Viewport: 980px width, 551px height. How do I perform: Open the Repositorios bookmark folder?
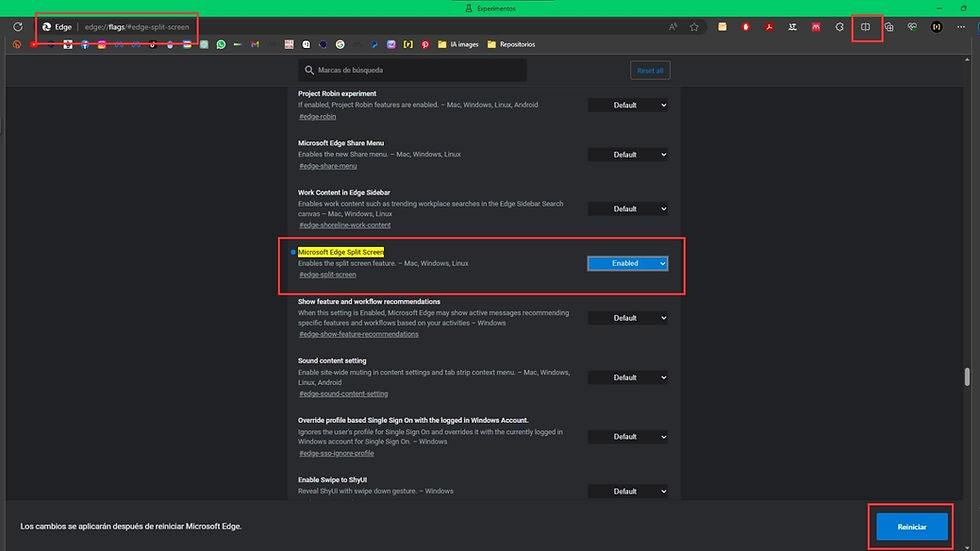tap(511, 44)
